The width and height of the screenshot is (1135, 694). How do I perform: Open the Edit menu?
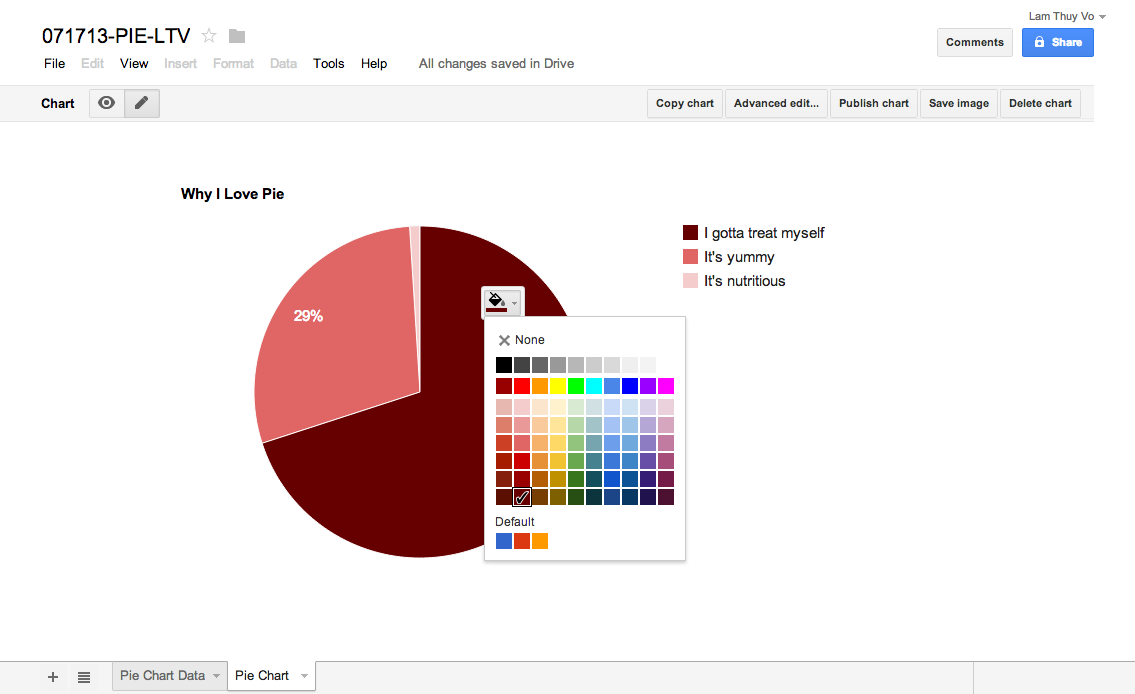click(x=92, y=64)
